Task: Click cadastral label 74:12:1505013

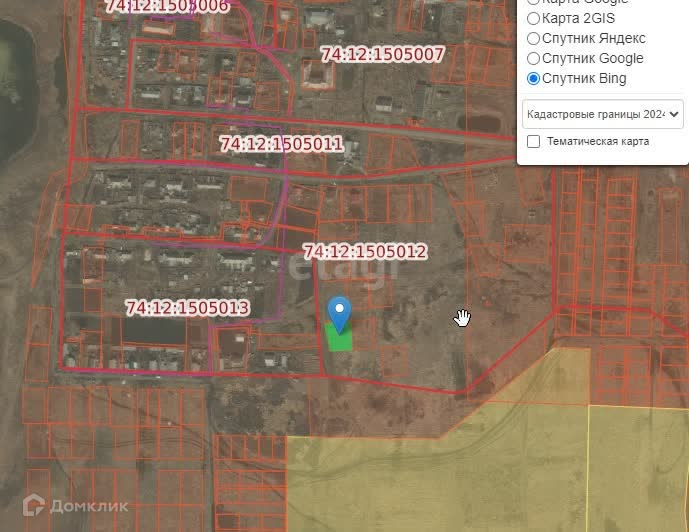Action: tap(188, 308)
